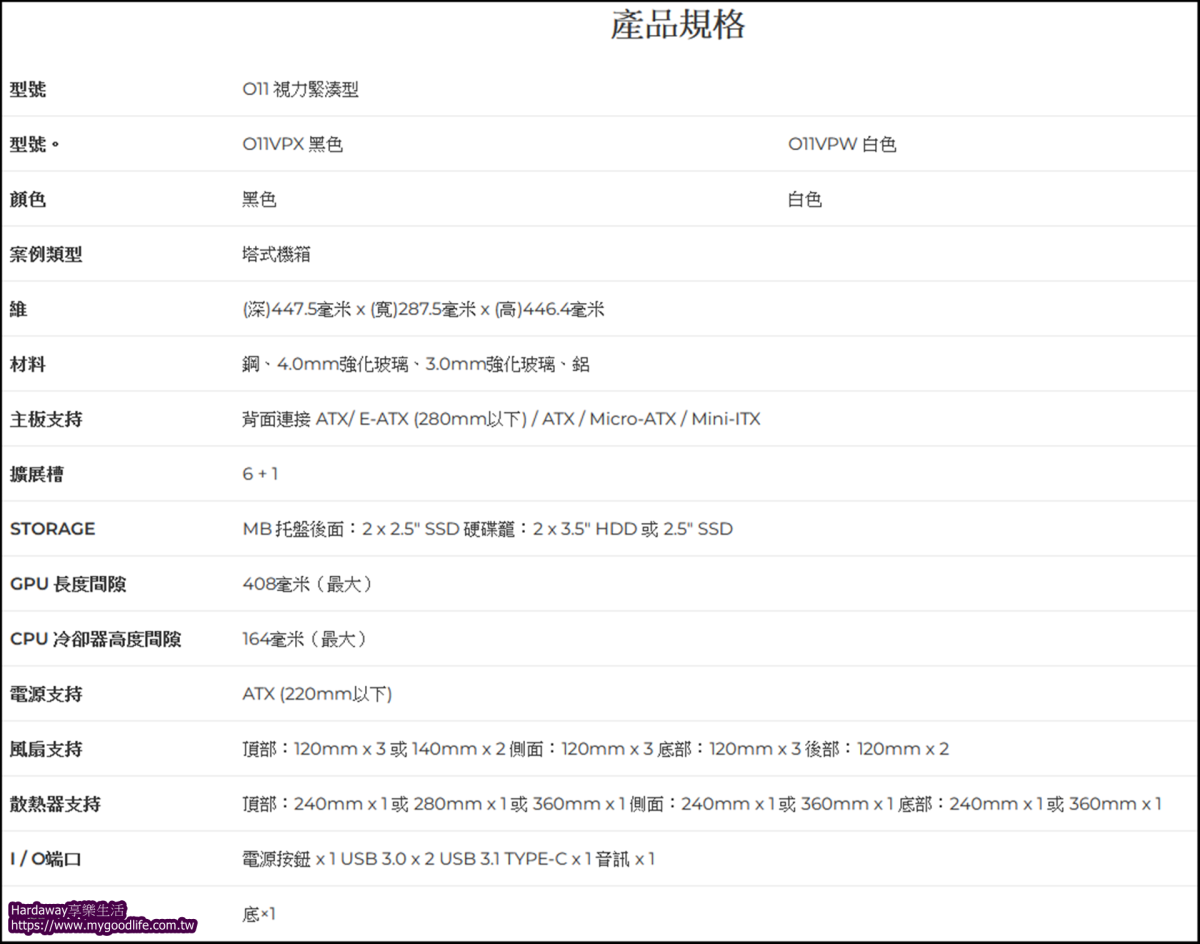Select the first 型號 row label

coord(28,90)
